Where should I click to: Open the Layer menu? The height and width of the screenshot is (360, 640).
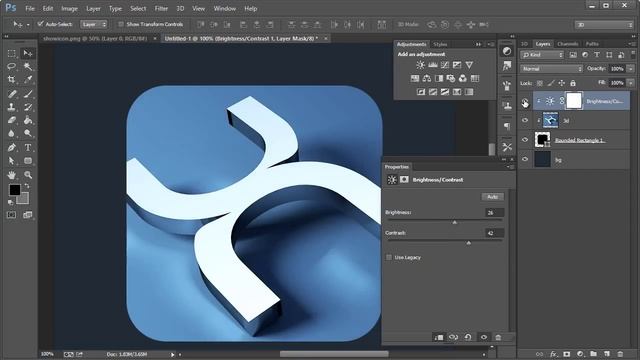point(93,8)
